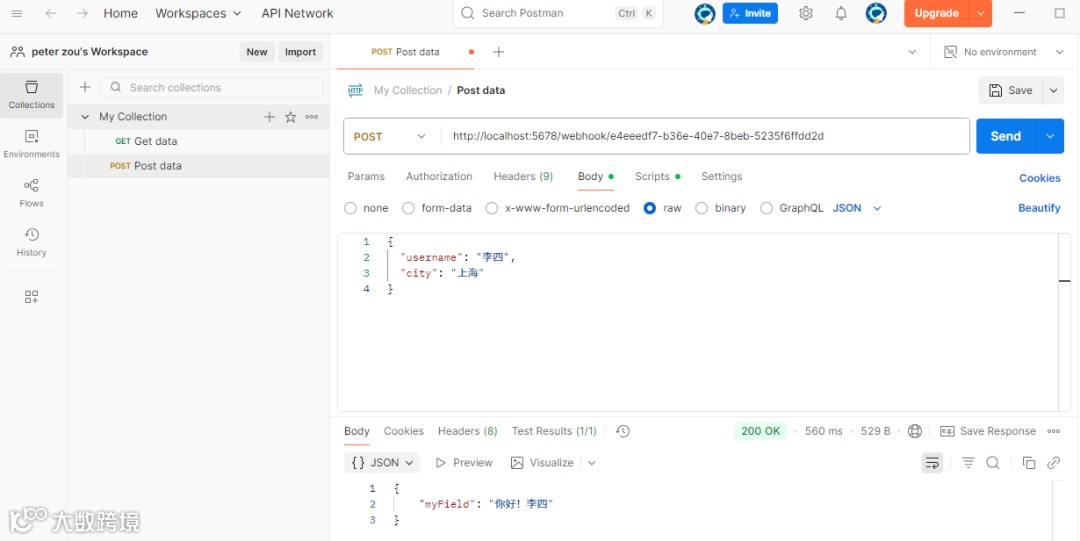Select x-www-form-urlencoded body type
Viewport: 1080px width, 541px height.
point(492,208)
